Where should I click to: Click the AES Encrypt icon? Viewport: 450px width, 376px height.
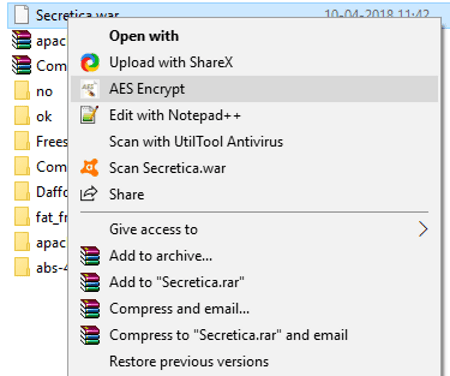coord(90,89)
